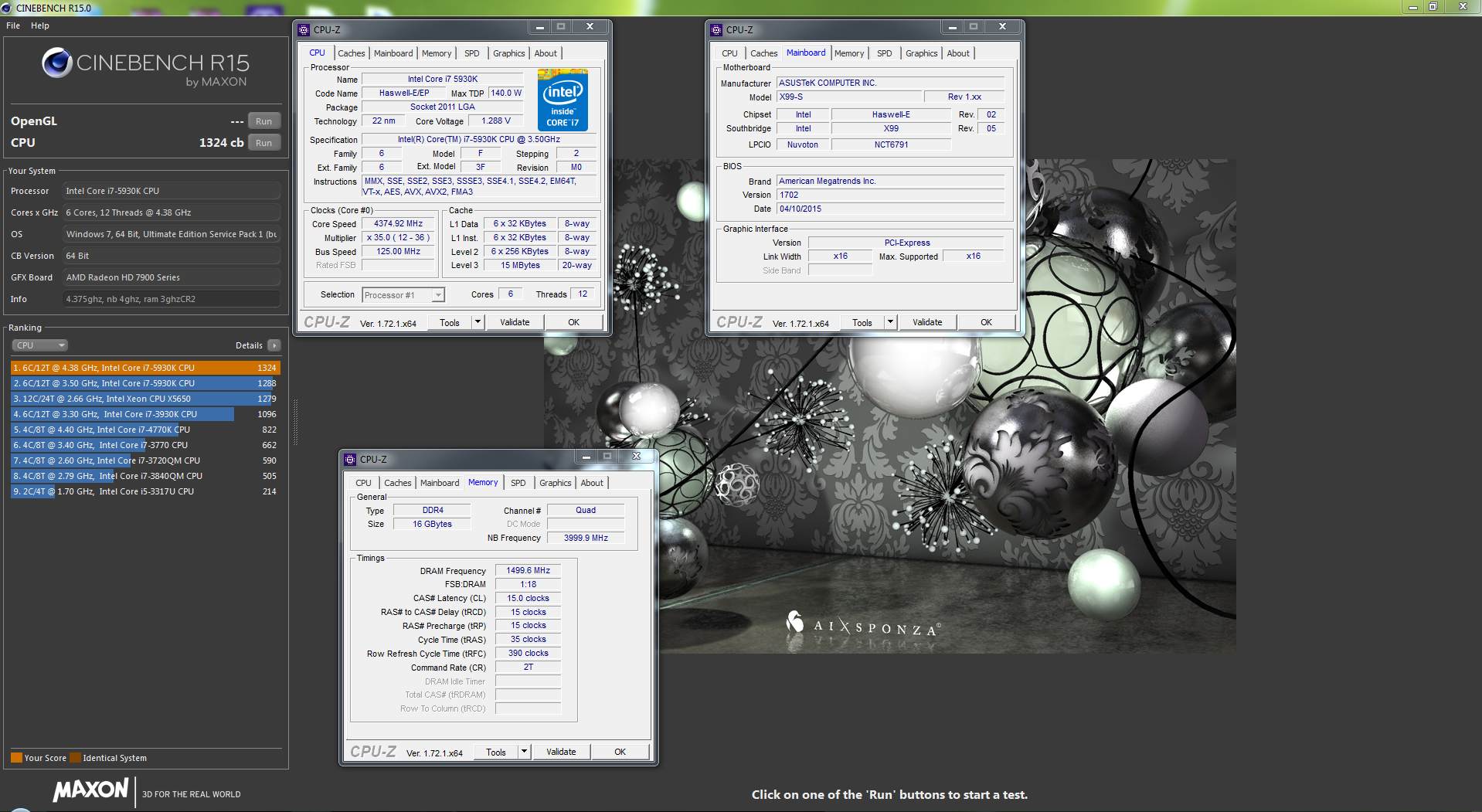Switch to Memory tab in CPU window
The width and height of the screenshot is (1482, 812).
[x=437, y=53]
